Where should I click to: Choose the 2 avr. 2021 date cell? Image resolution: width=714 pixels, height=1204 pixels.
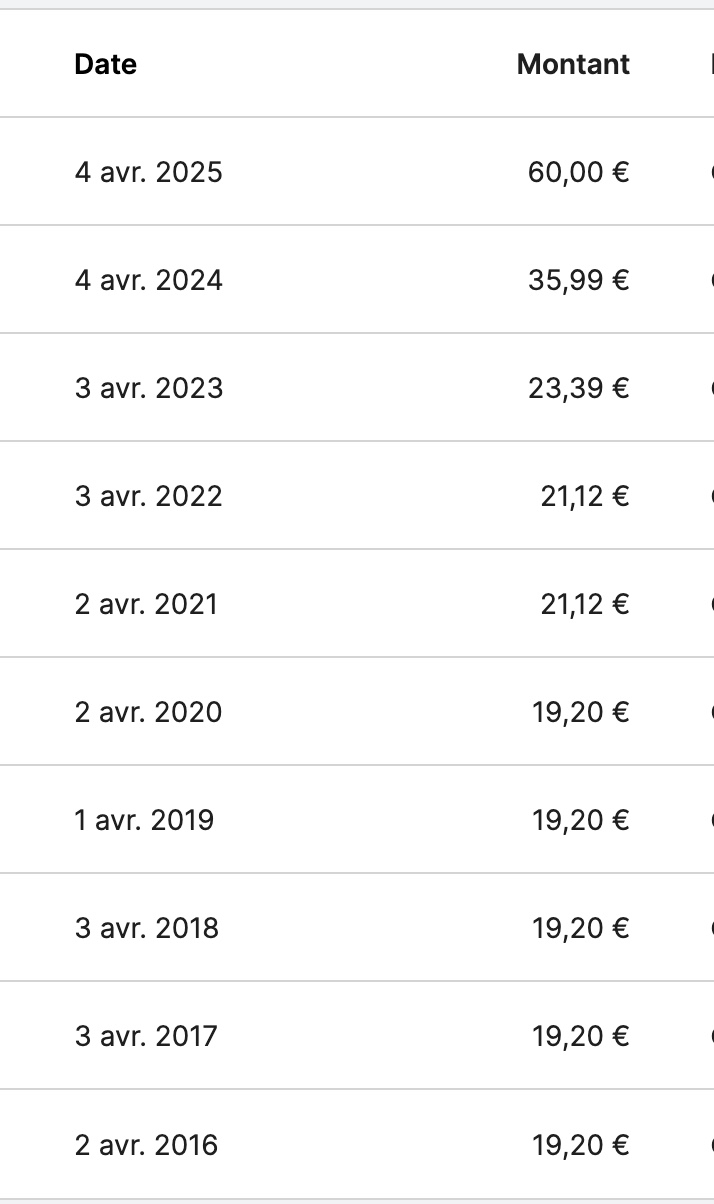click(146, 604)
